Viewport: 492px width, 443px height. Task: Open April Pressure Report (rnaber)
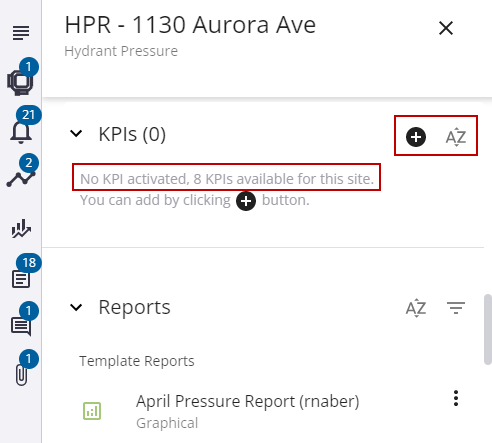click(x=247, y=401)
